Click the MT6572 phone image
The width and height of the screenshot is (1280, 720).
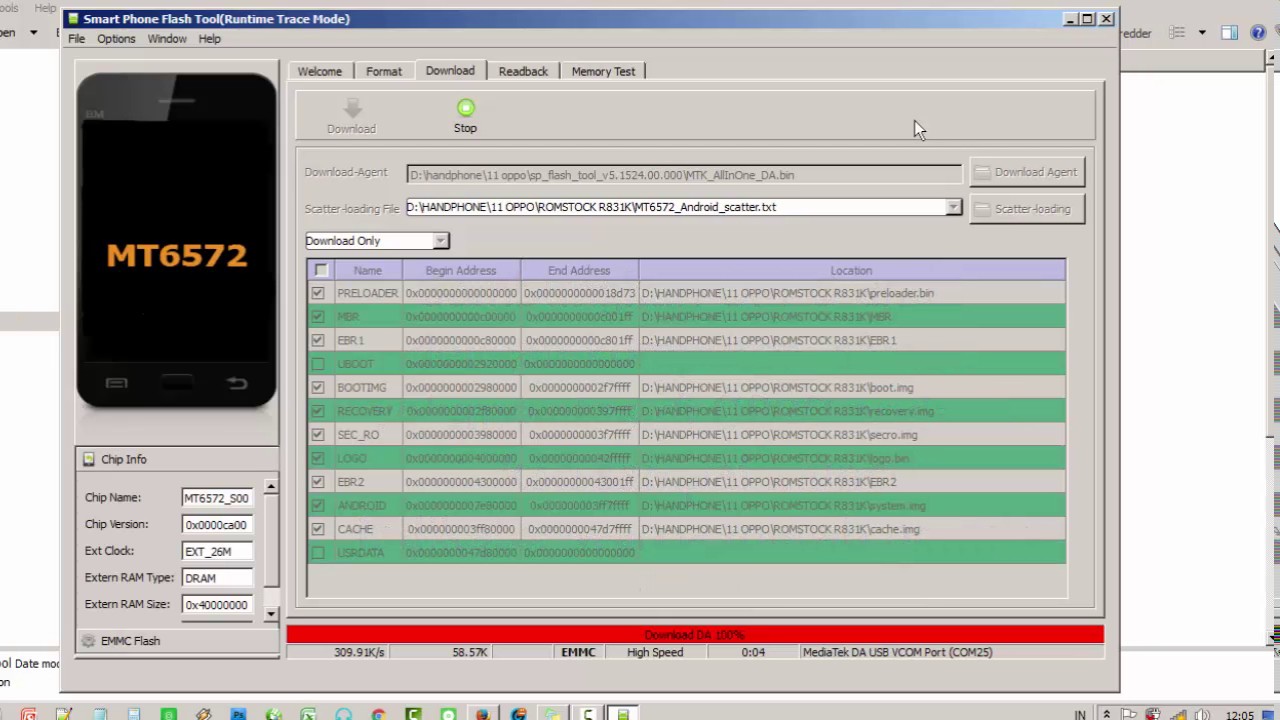pyautogui.click(x=177, y=241)
